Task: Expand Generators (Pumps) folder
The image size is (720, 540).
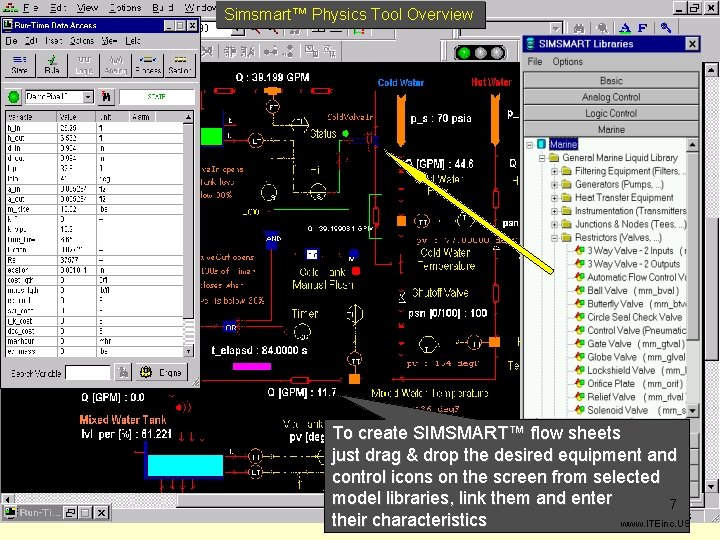Action: click(555, 185)
